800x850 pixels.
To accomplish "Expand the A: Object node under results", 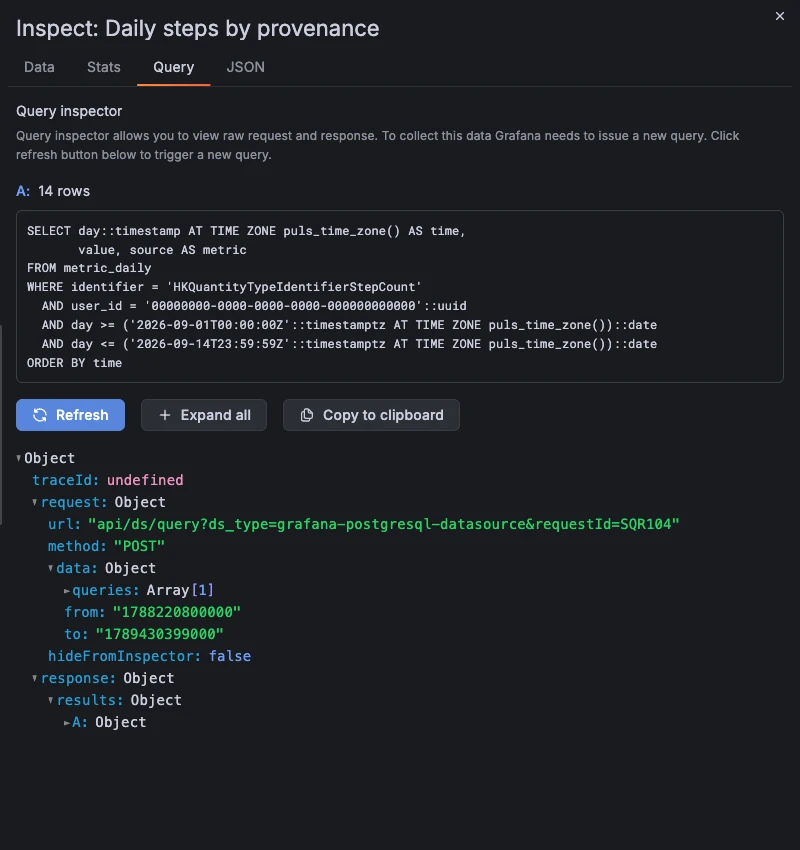I will tap(67, 723).
